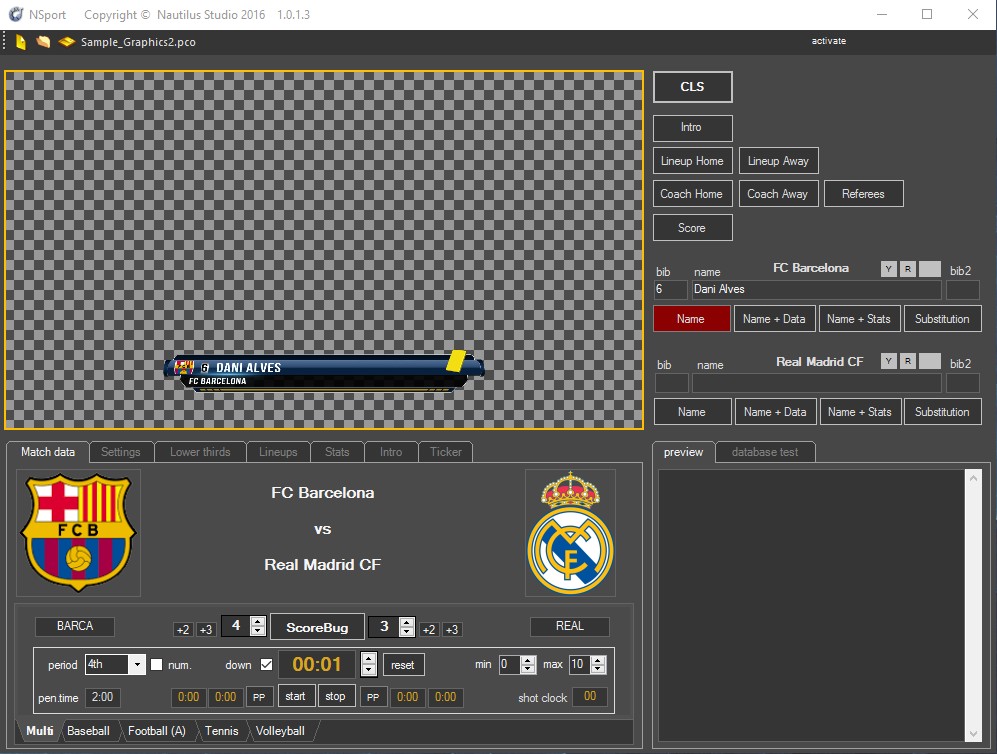The height and width of the screenshot is (754, 997).
Task: Give FC Barcelona player a red card (R)
Action: [x=908, y=269]
